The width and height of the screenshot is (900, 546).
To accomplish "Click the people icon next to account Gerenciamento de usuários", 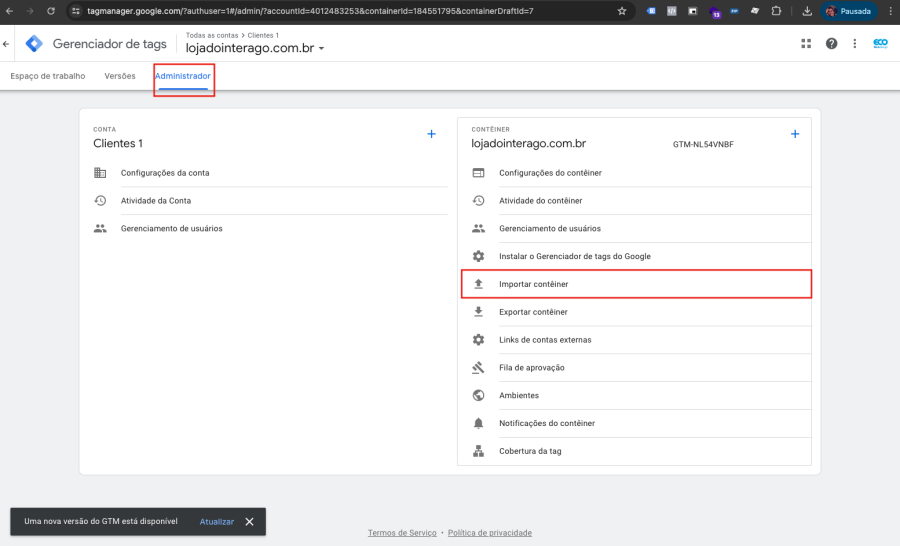I will (100, 229).
